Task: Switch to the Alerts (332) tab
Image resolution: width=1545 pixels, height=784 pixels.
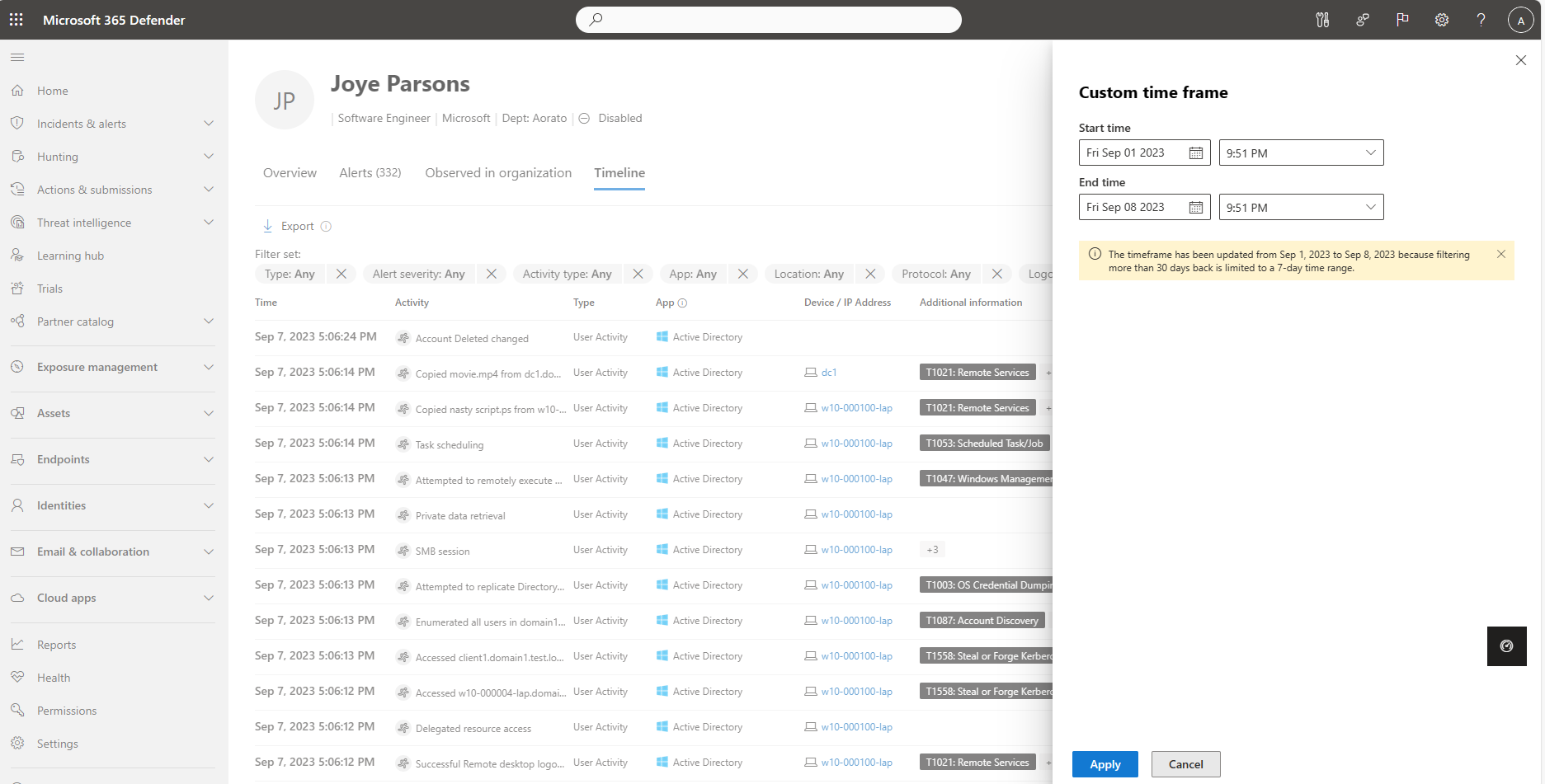Action: coord(370,173)
